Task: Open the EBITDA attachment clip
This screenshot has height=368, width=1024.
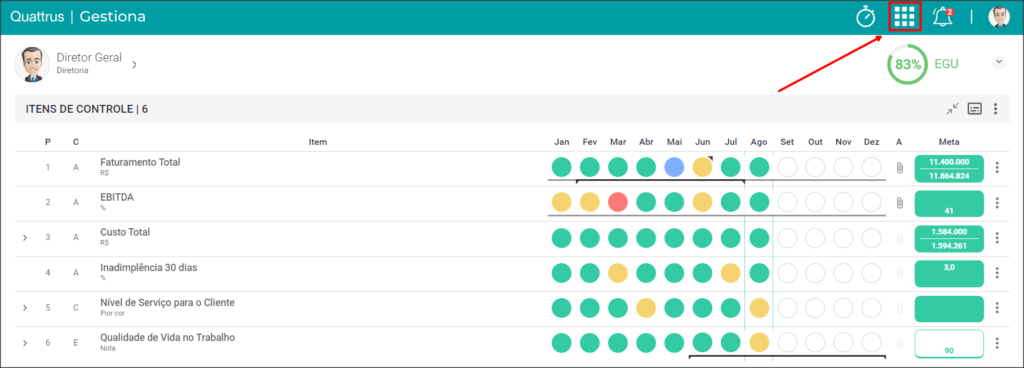Action: click(899, 203)
